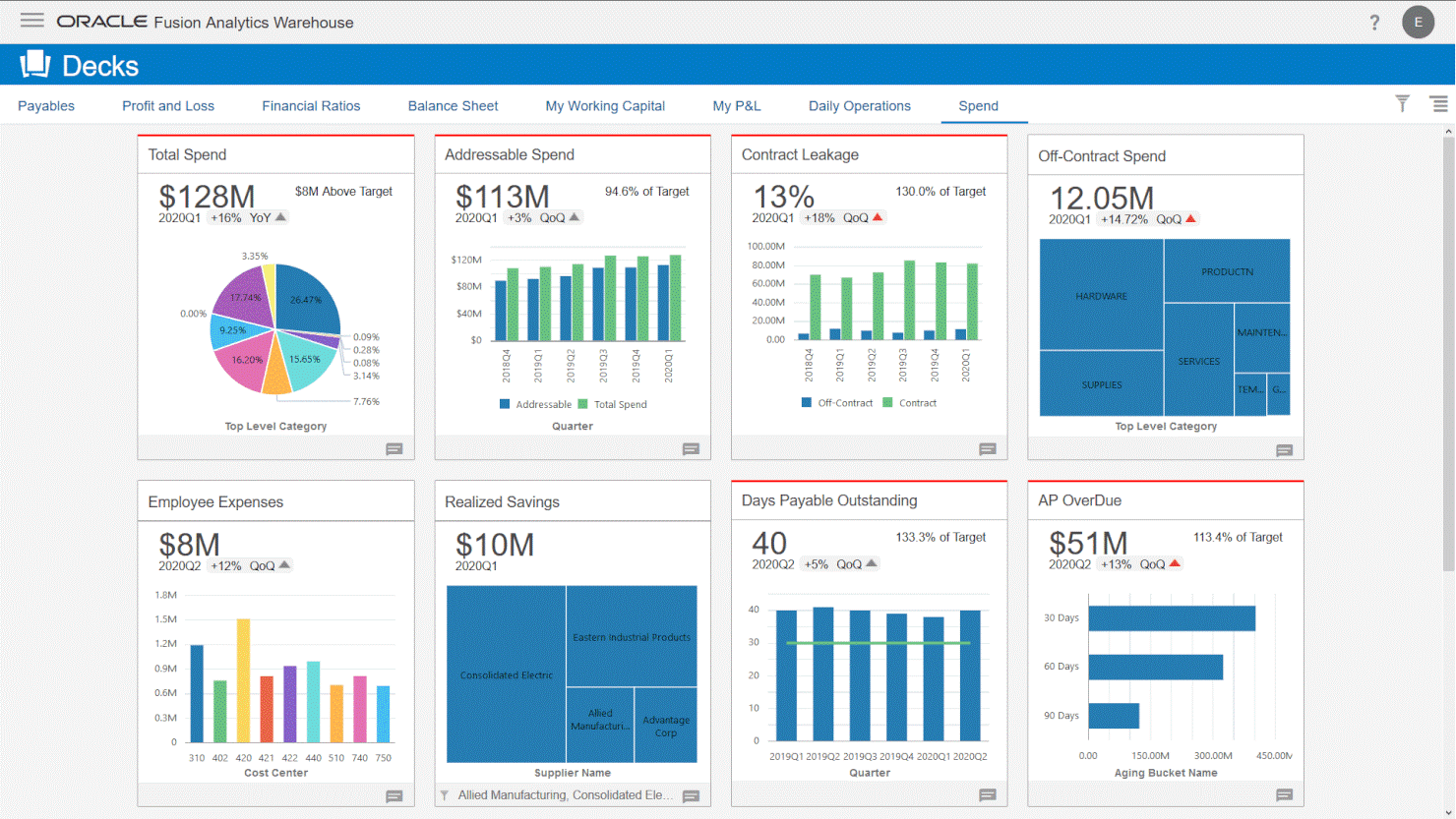Switch to the Payables tab
Screen dimensions: 1456x819
coord(46,106)
